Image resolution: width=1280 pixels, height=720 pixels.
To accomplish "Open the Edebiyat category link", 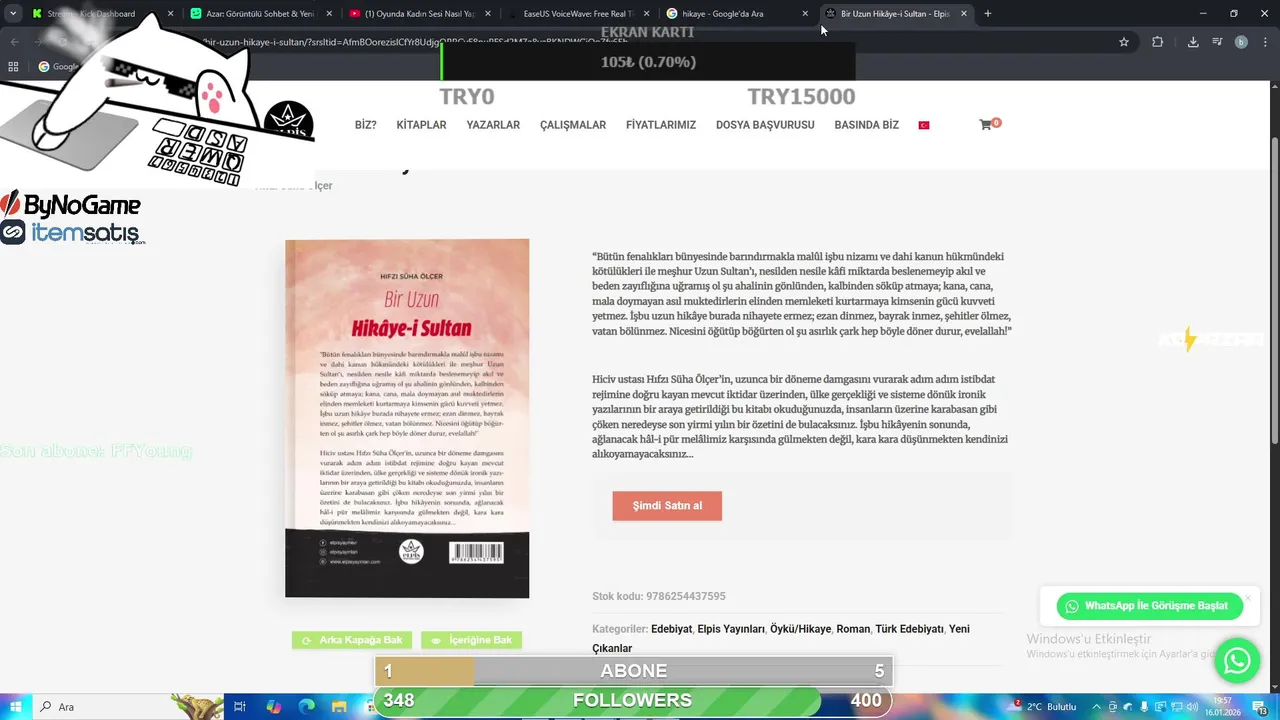I will point(671,629).
